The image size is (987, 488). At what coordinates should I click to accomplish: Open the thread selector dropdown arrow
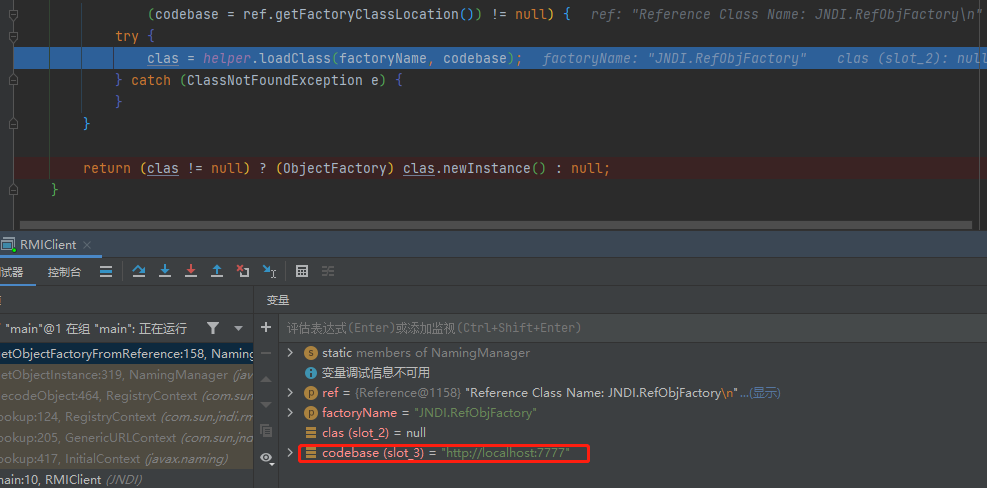[x=239, y=329]
